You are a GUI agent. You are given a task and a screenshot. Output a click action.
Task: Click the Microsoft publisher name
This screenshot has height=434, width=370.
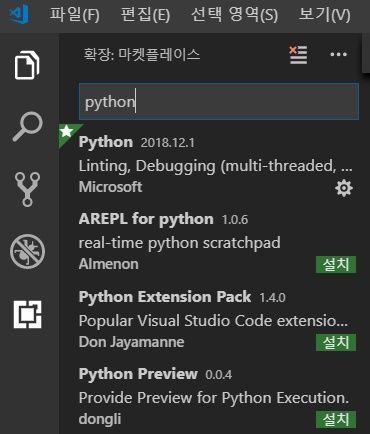coord(110,187)
